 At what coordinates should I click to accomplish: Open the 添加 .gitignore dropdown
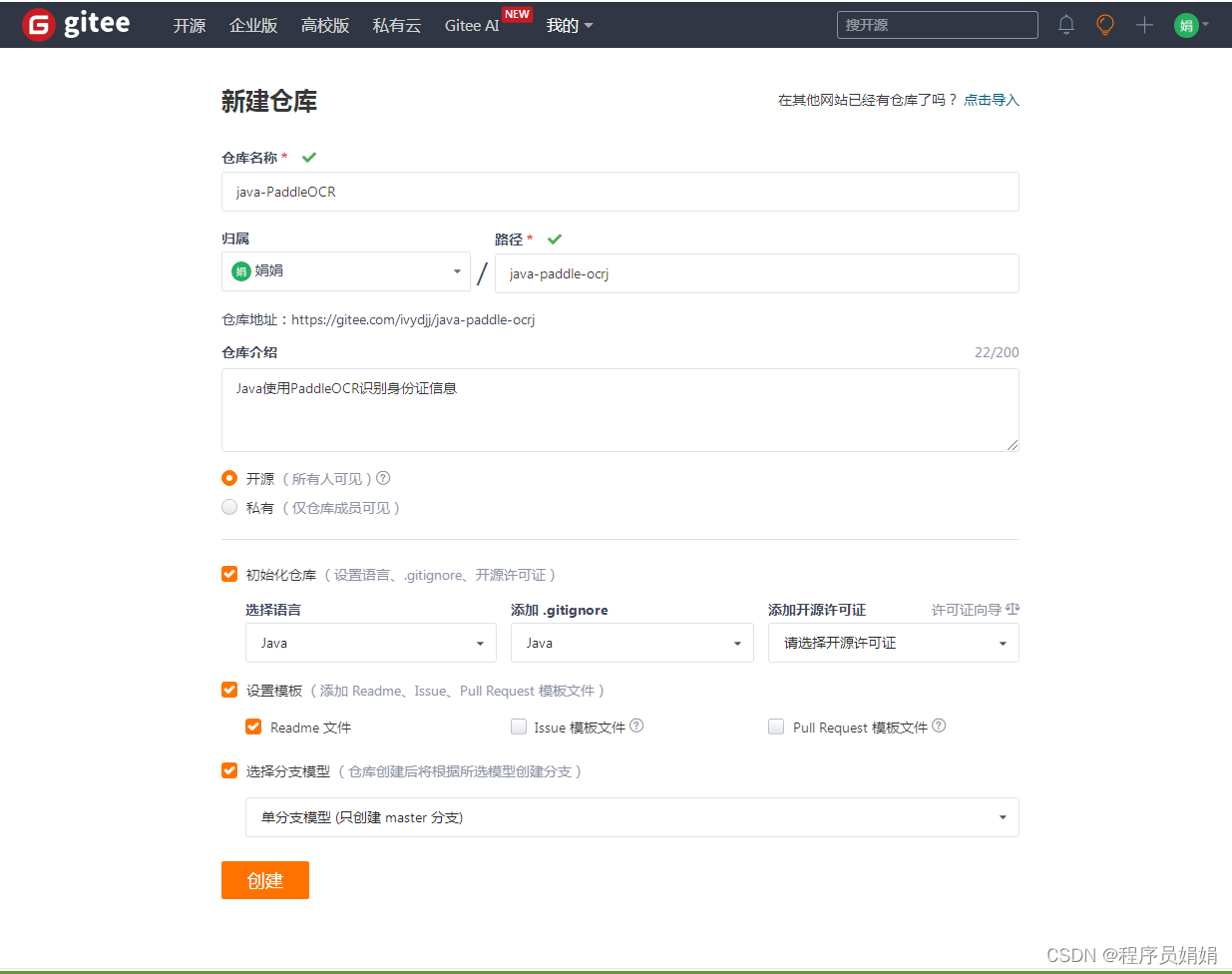[x=632, y=643]
